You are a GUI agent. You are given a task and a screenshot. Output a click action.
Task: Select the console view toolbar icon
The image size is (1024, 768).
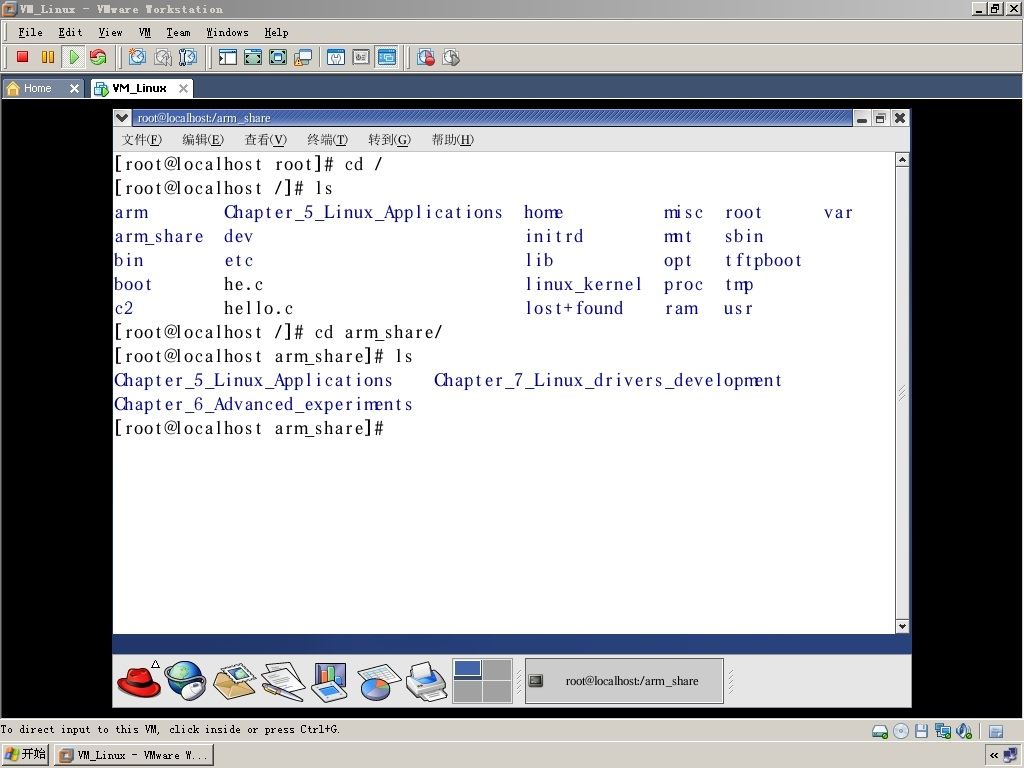click(387, 57)
